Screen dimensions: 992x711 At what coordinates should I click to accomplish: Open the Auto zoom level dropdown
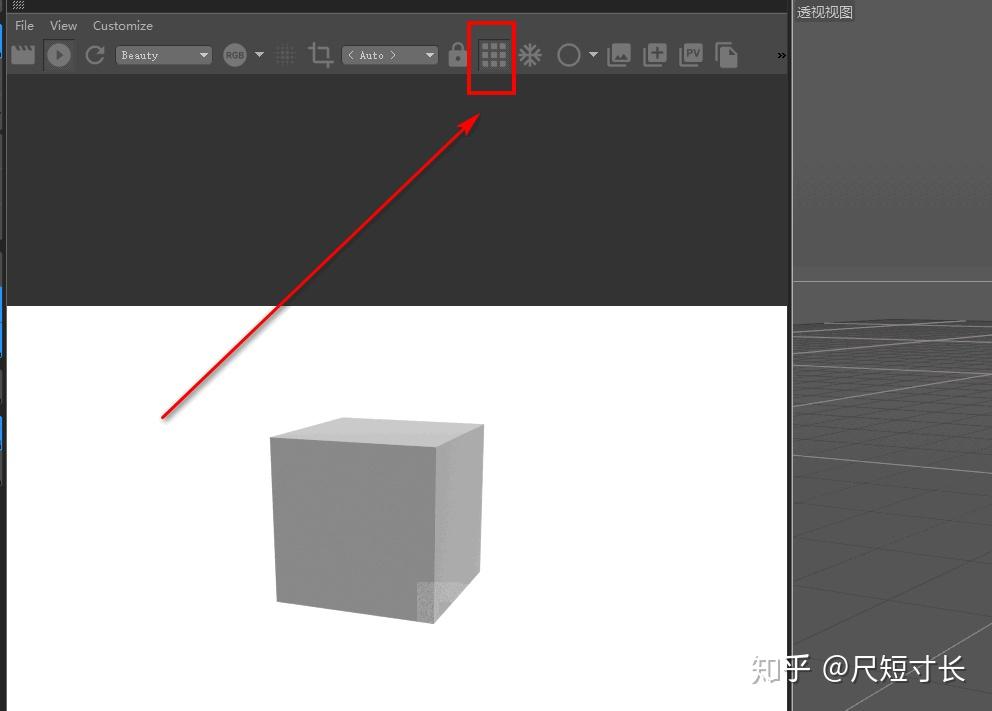tap(390, 55)
